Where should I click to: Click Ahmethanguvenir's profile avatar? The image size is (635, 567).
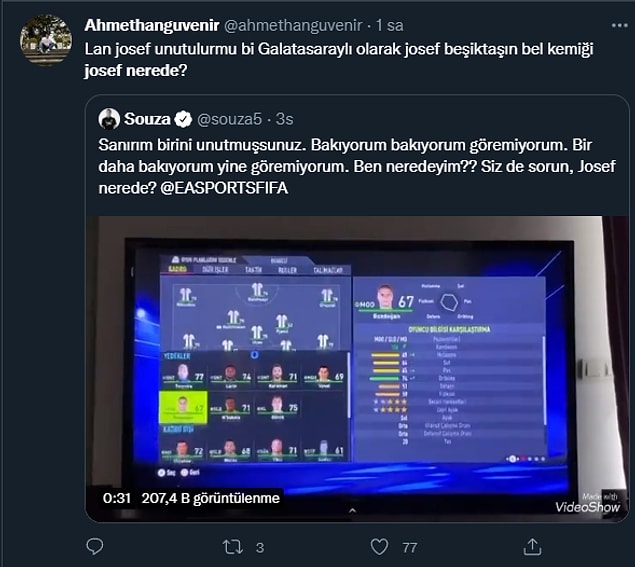[46, 40]
